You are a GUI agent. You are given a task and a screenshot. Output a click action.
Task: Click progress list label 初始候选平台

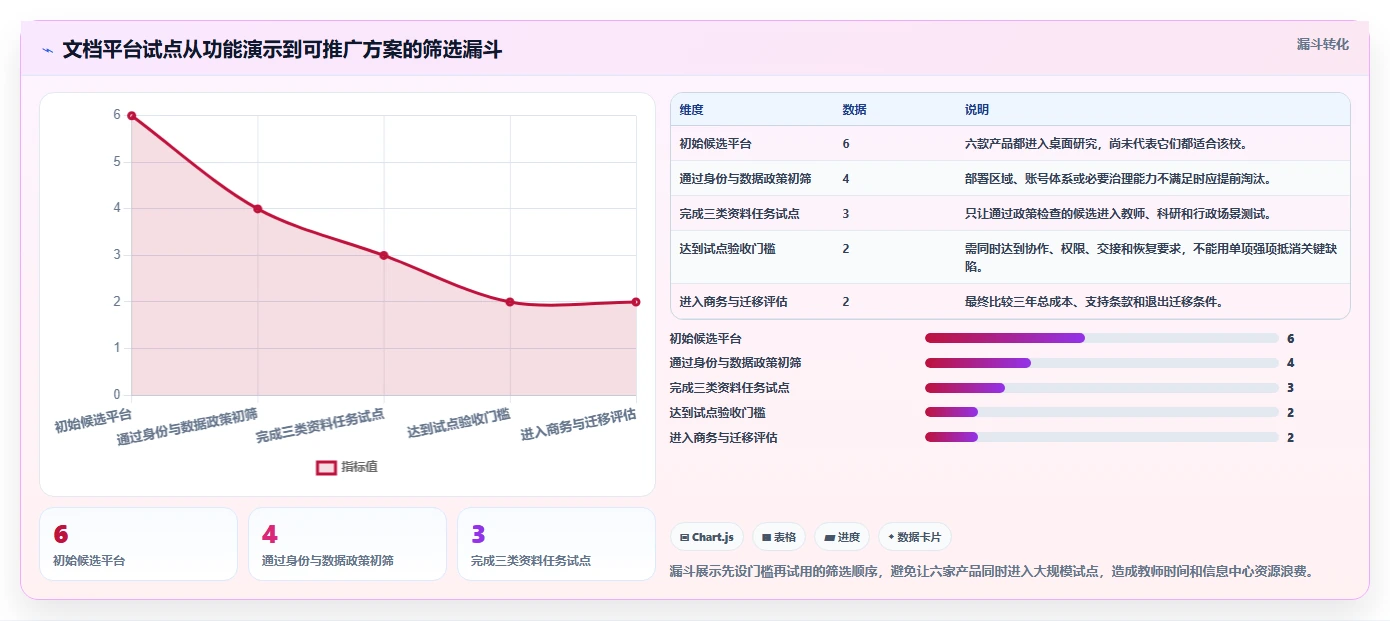pos(706,338)
